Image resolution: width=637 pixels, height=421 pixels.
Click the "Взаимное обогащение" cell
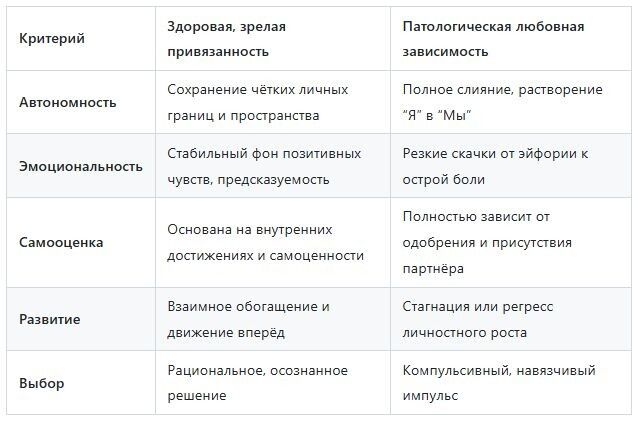pos(248,319)
